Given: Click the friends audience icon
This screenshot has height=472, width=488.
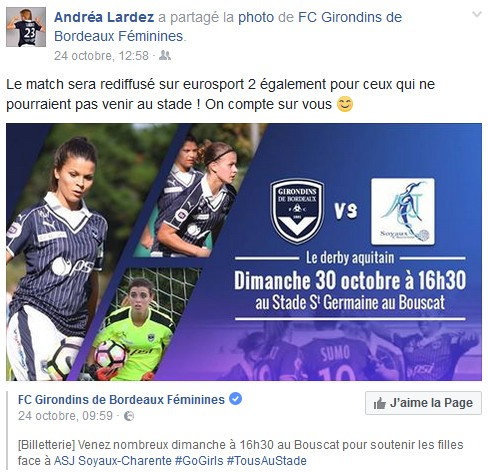Looking at the screenshot, I should pos(165,55).
